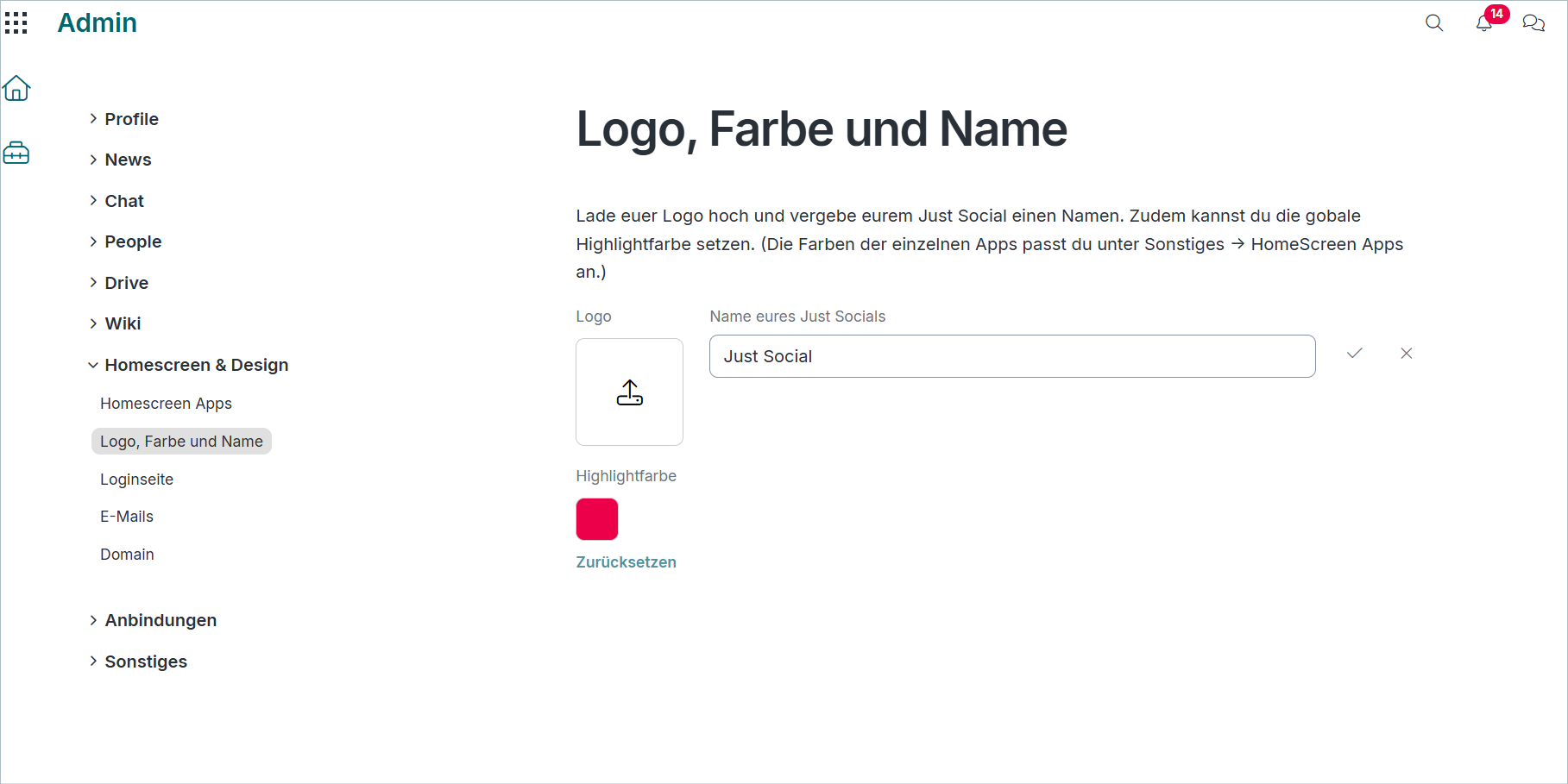This screenshot has height=784, width=1568.
Task: Open Homescreen Apps menu item
Action: pos(166,404)
